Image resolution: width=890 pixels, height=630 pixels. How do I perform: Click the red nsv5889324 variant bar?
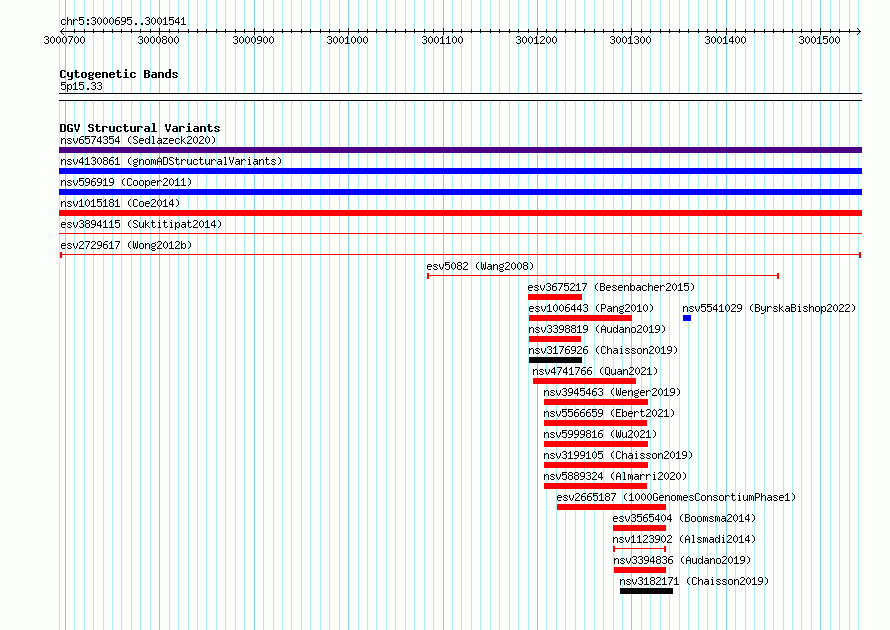(x=595, y=486)
